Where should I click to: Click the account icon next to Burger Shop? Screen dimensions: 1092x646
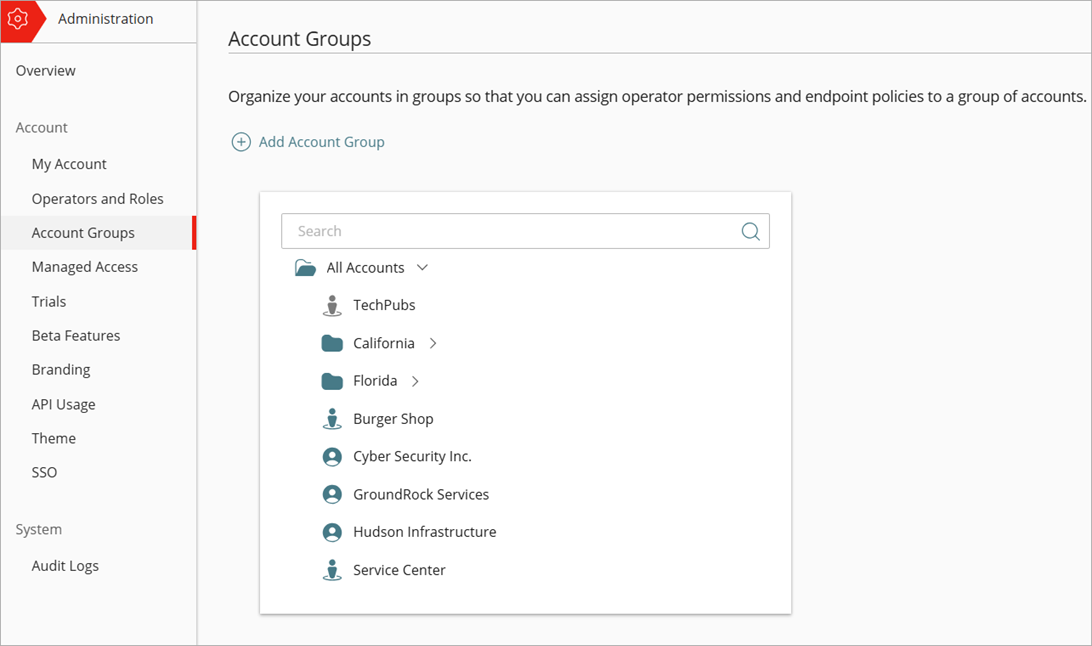332,418
